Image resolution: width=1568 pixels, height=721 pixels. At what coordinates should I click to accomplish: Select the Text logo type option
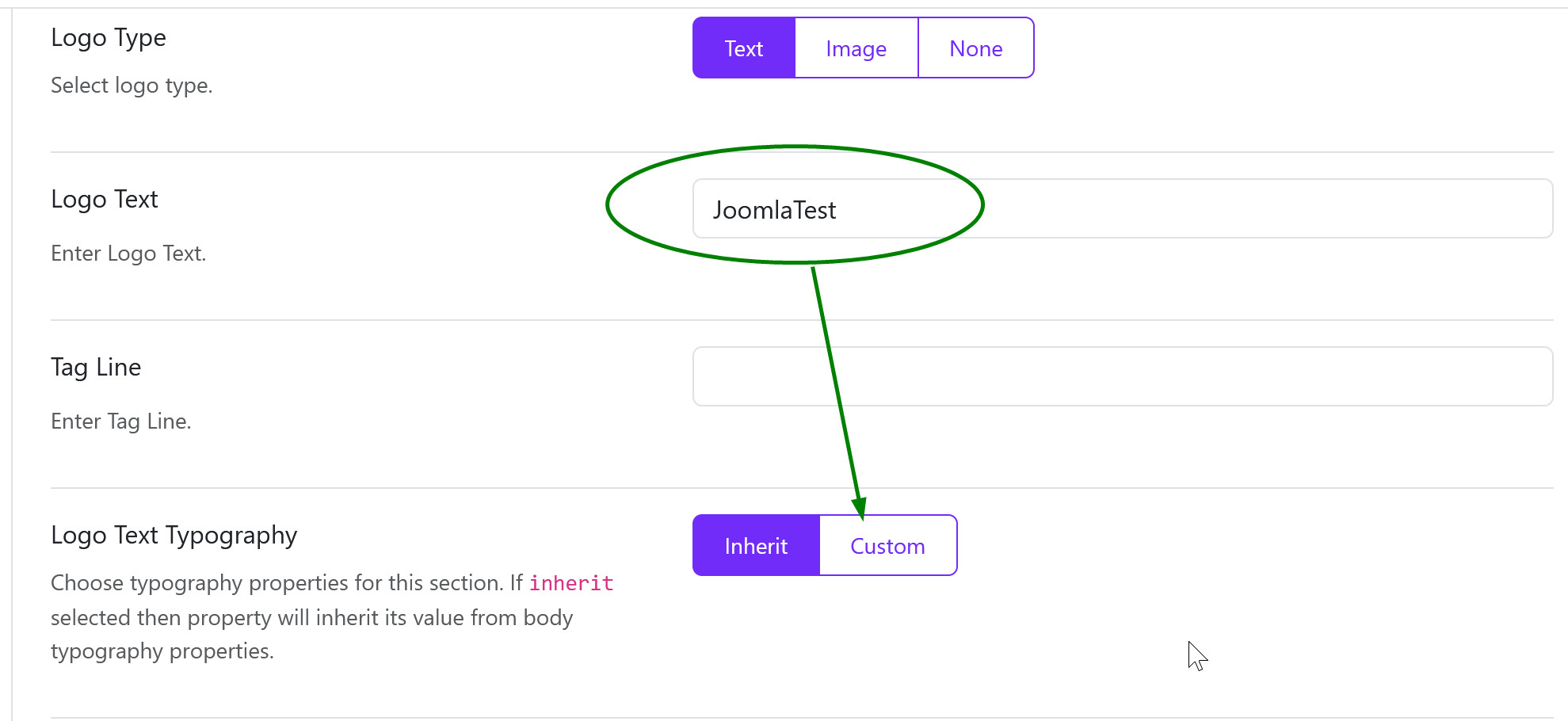point(742,48)
